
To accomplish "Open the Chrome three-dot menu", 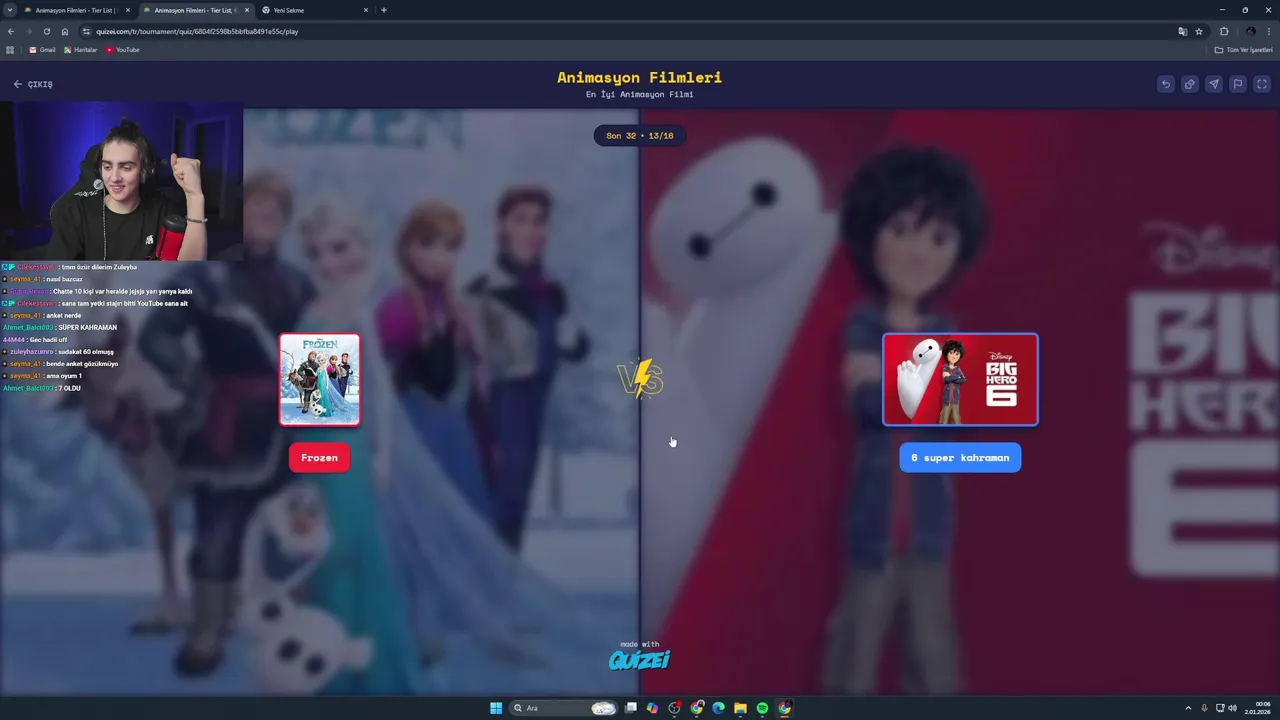I will (x=1270, y=31).
